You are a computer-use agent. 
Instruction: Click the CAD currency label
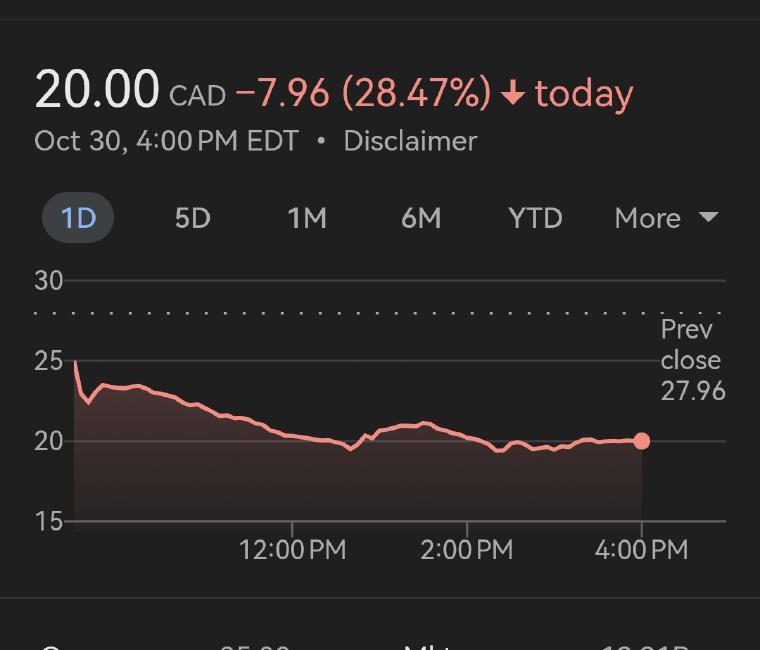(197, 96)
